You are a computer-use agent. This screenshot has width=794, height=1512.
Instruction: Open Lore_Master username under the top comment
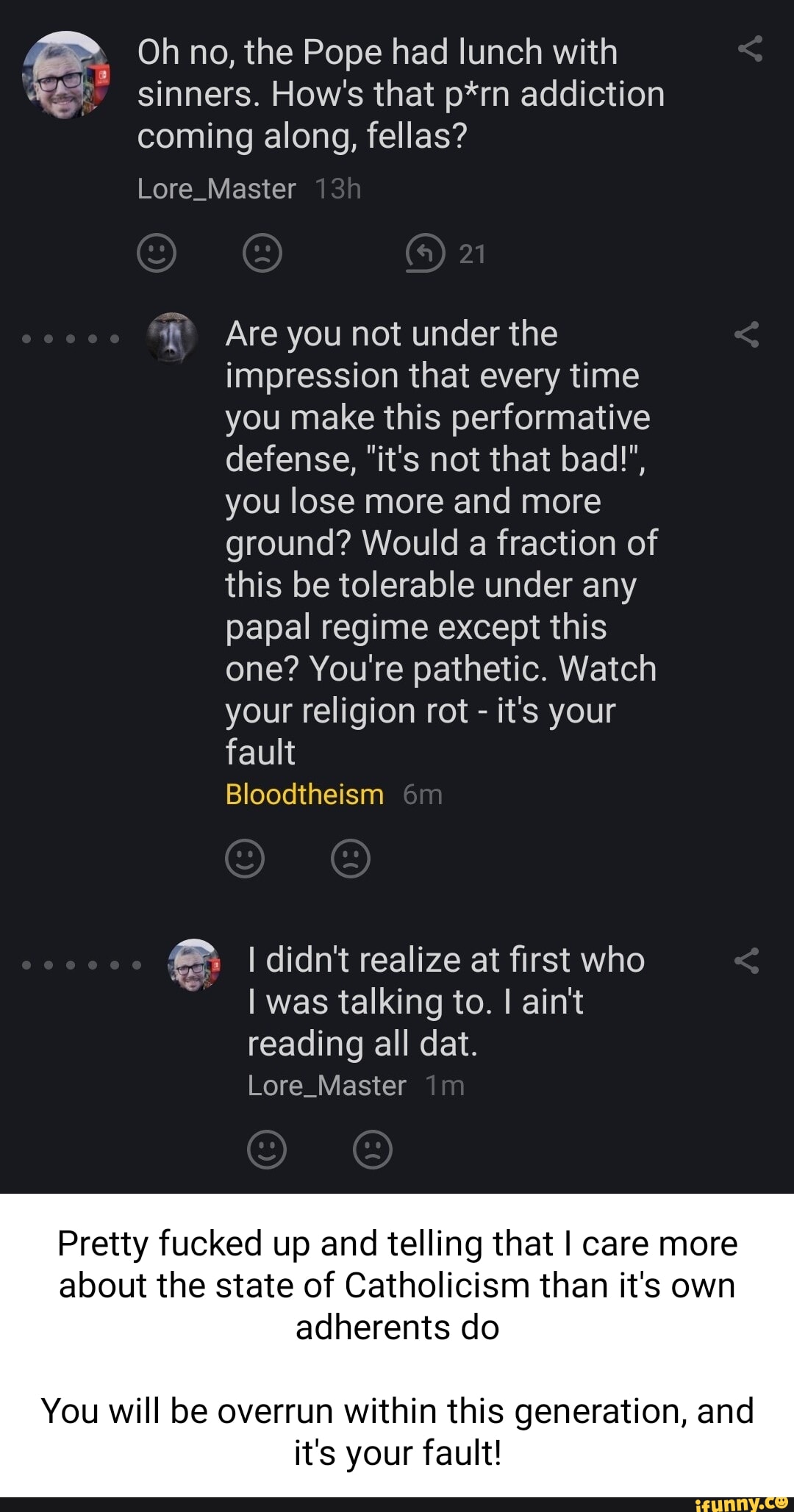click(x=216, y=189)
